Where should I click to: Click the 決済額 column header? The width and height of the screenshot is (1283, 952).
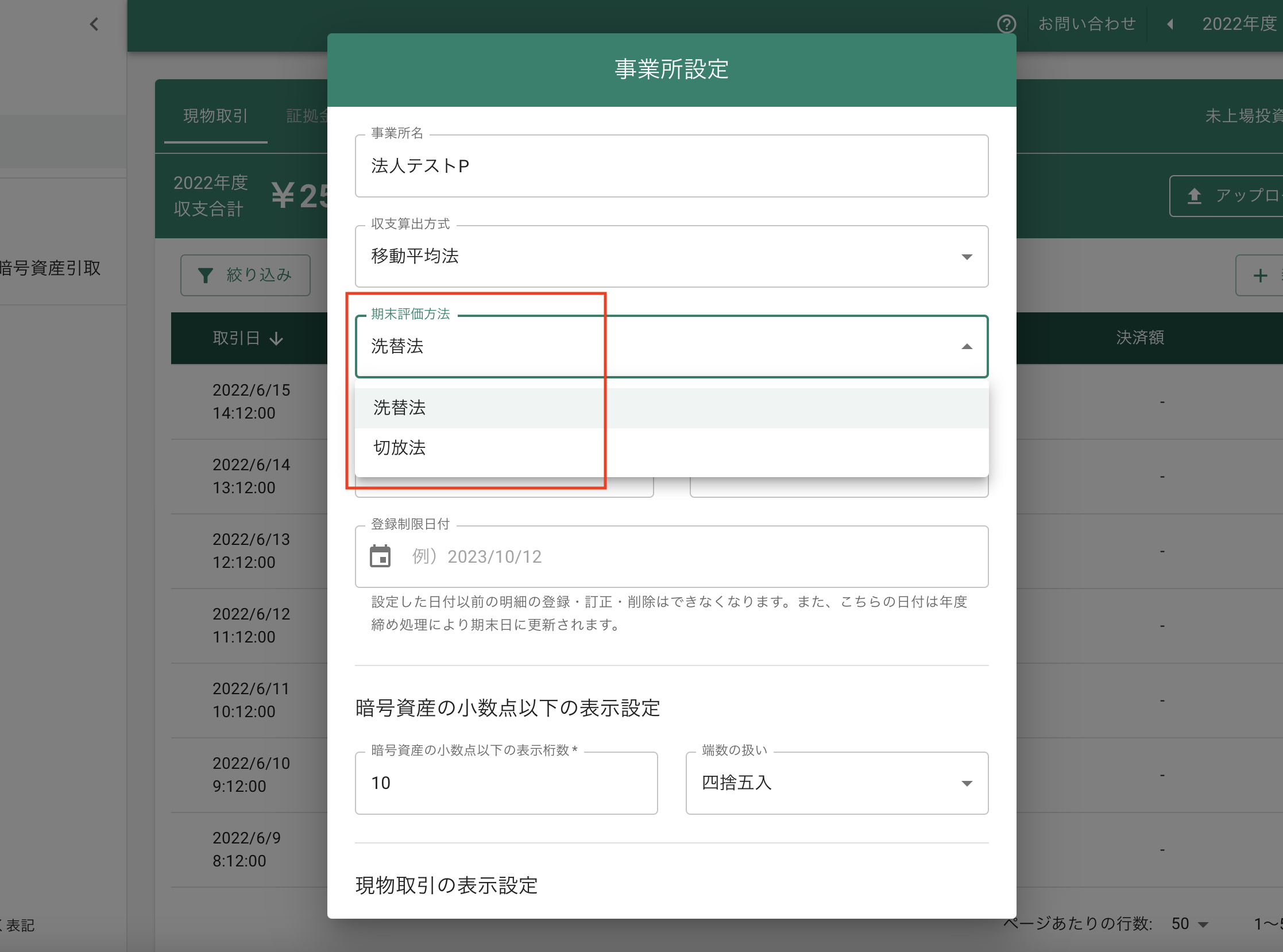click(1140, 338)
